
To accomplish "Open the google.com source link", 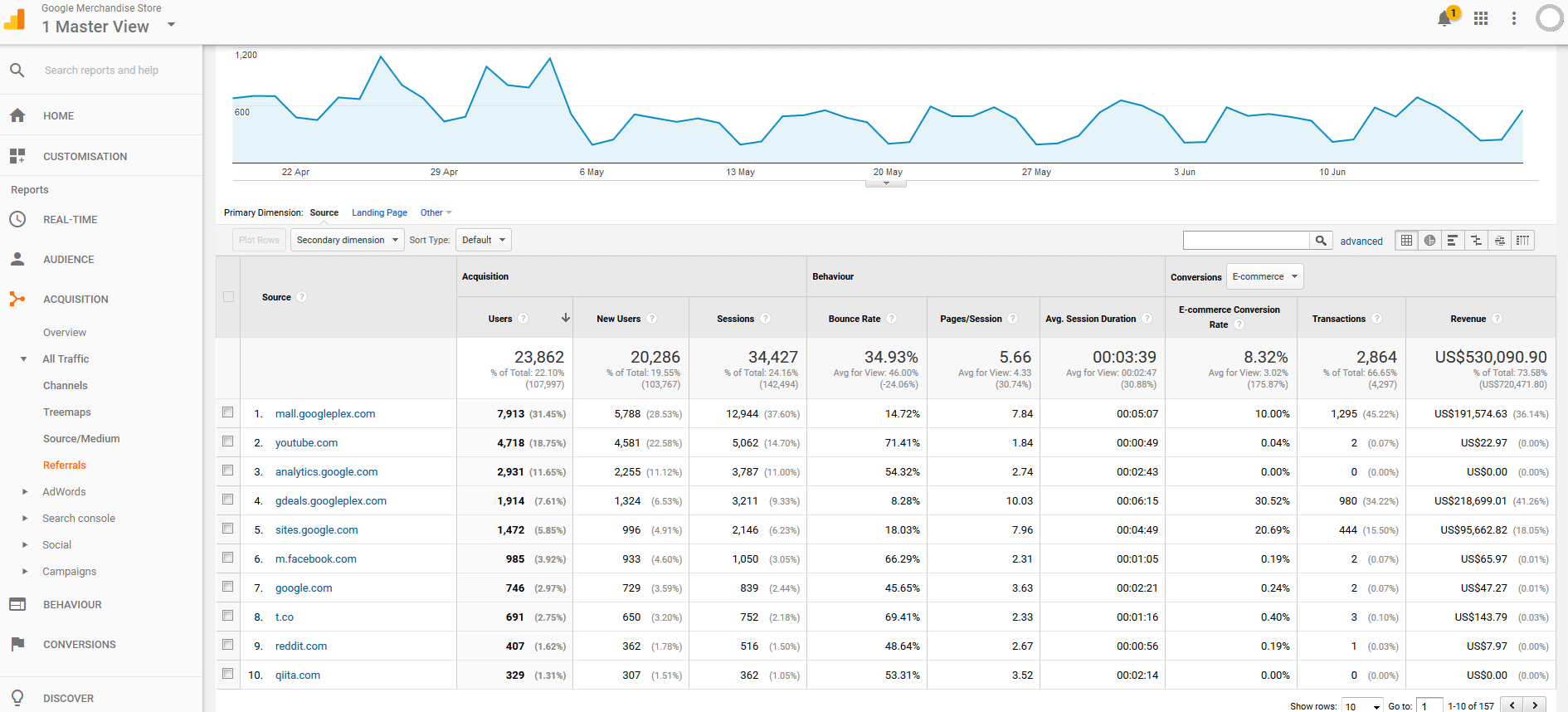I will tap(304, 588).
